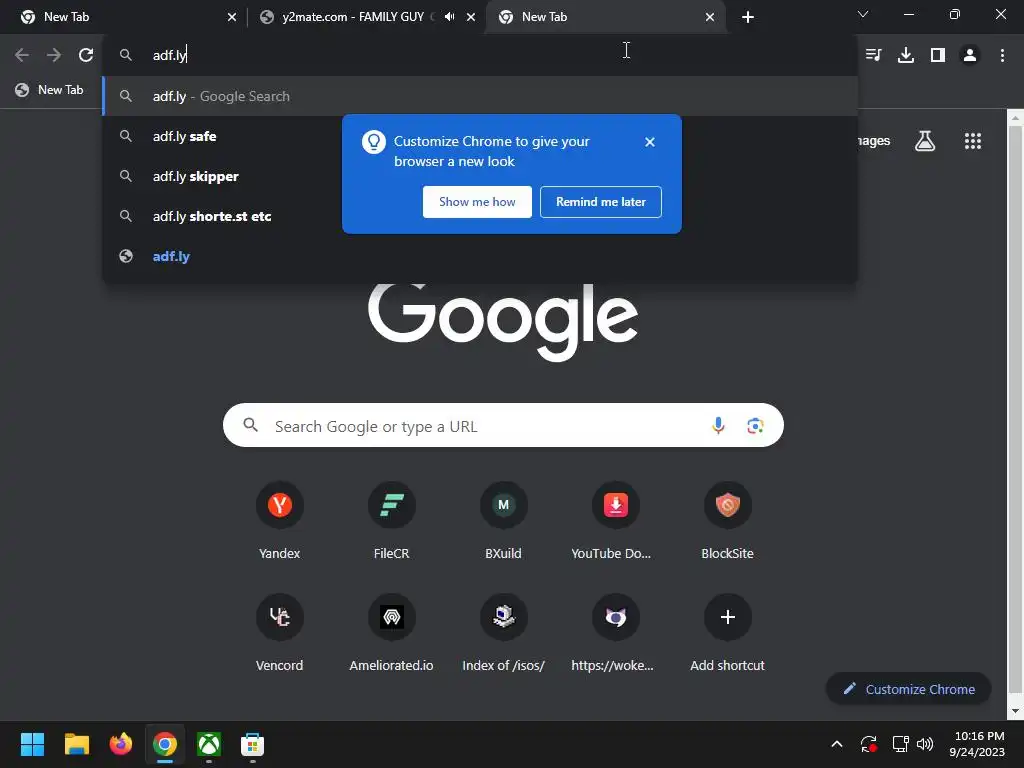Screen dimensions: 1024x768
Task: Dismiss the Customize Chrome tip
Action: pyautogui.click(x=650, y=142)
